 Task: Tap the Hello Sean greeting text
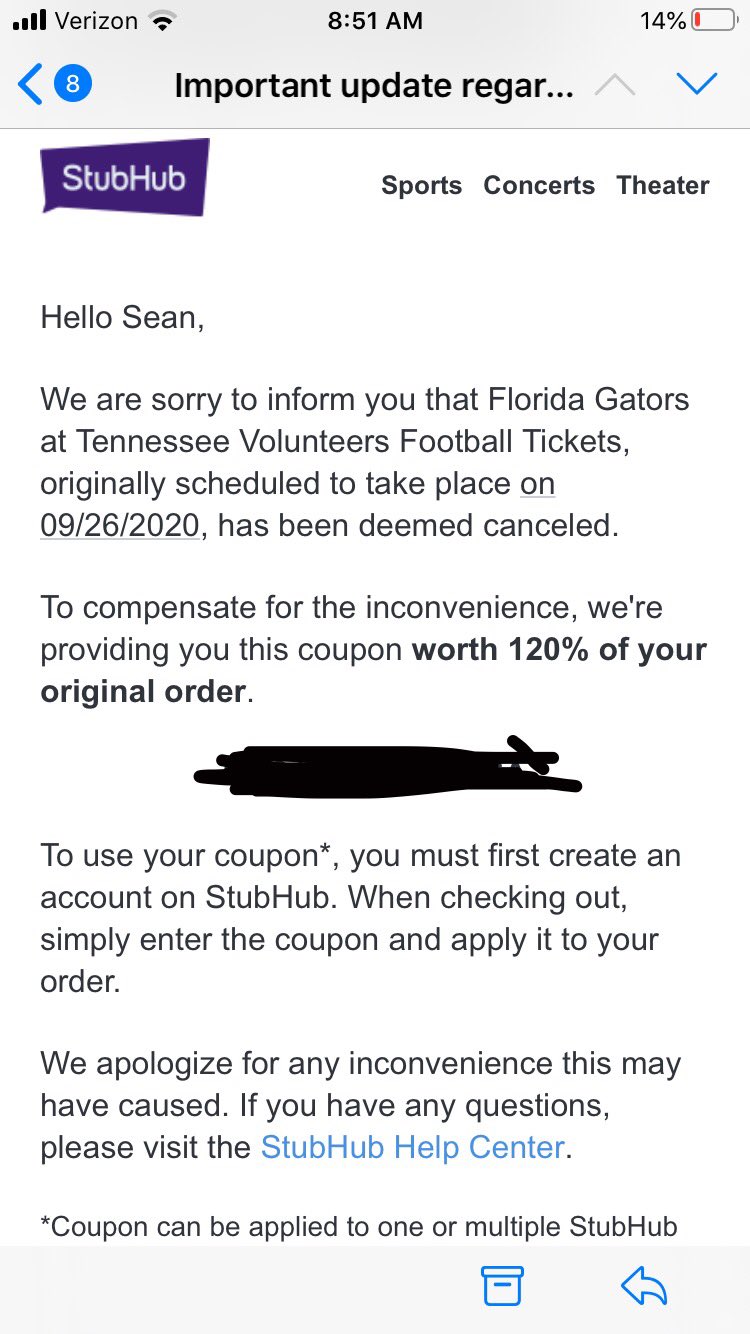click(122, 317)
